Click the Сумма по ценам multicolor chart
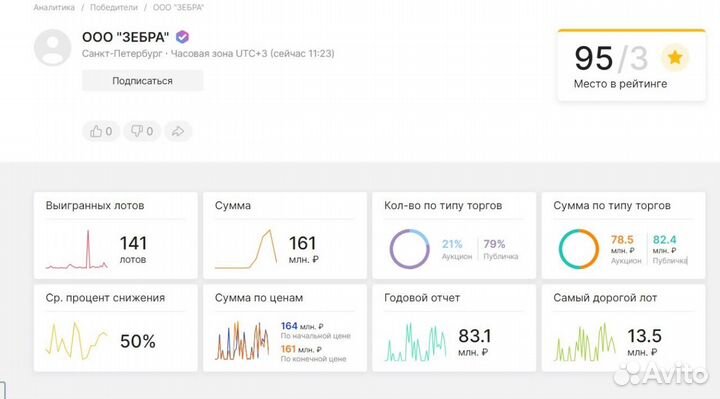Image resolution: width=720 pixels, height=399 pixels. click(242, 341)
